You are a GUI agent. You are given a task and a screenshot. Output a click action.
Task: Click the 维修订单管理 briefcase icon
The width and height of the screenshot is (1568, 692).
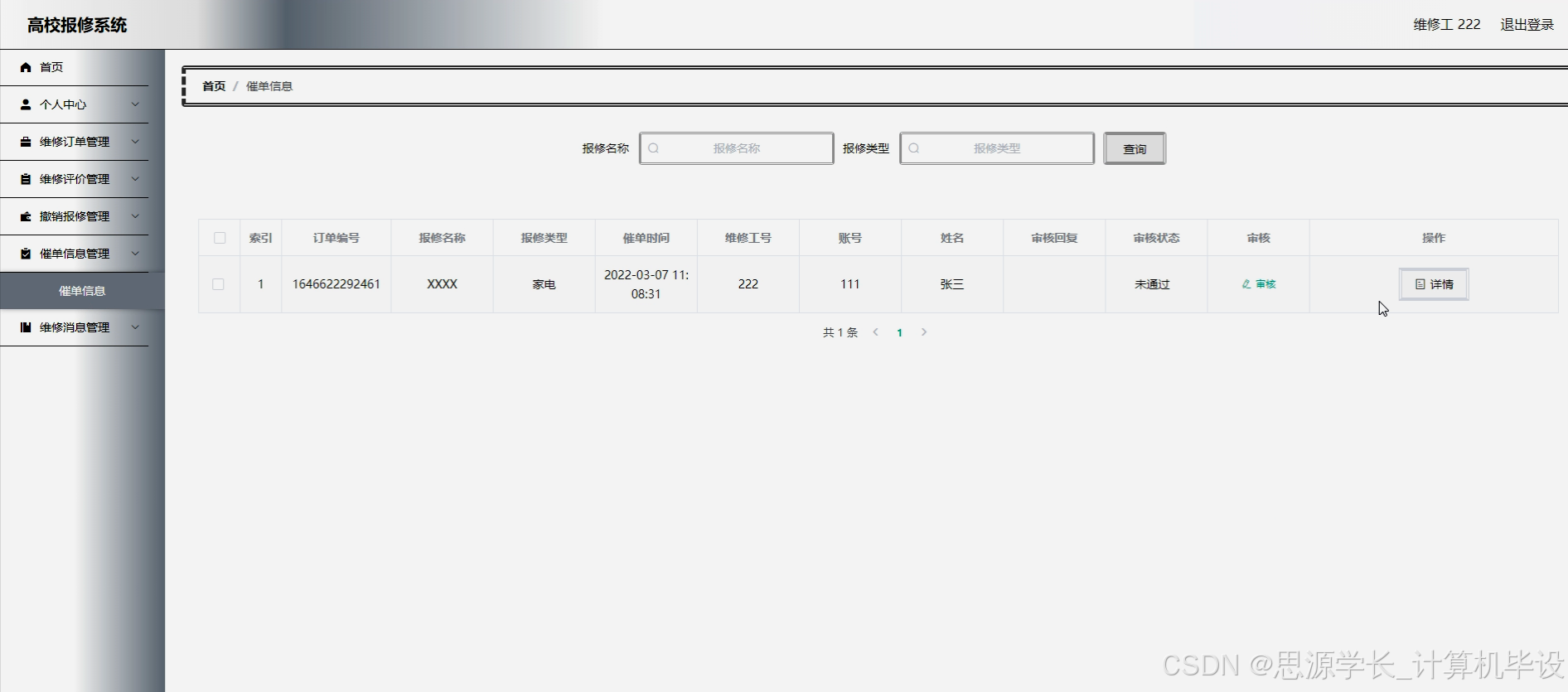(x=26, y=142)
